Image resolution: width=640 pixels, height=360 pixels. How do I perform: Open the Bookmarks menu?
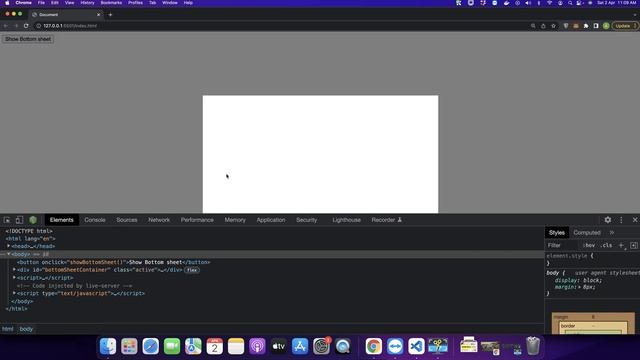111,3
